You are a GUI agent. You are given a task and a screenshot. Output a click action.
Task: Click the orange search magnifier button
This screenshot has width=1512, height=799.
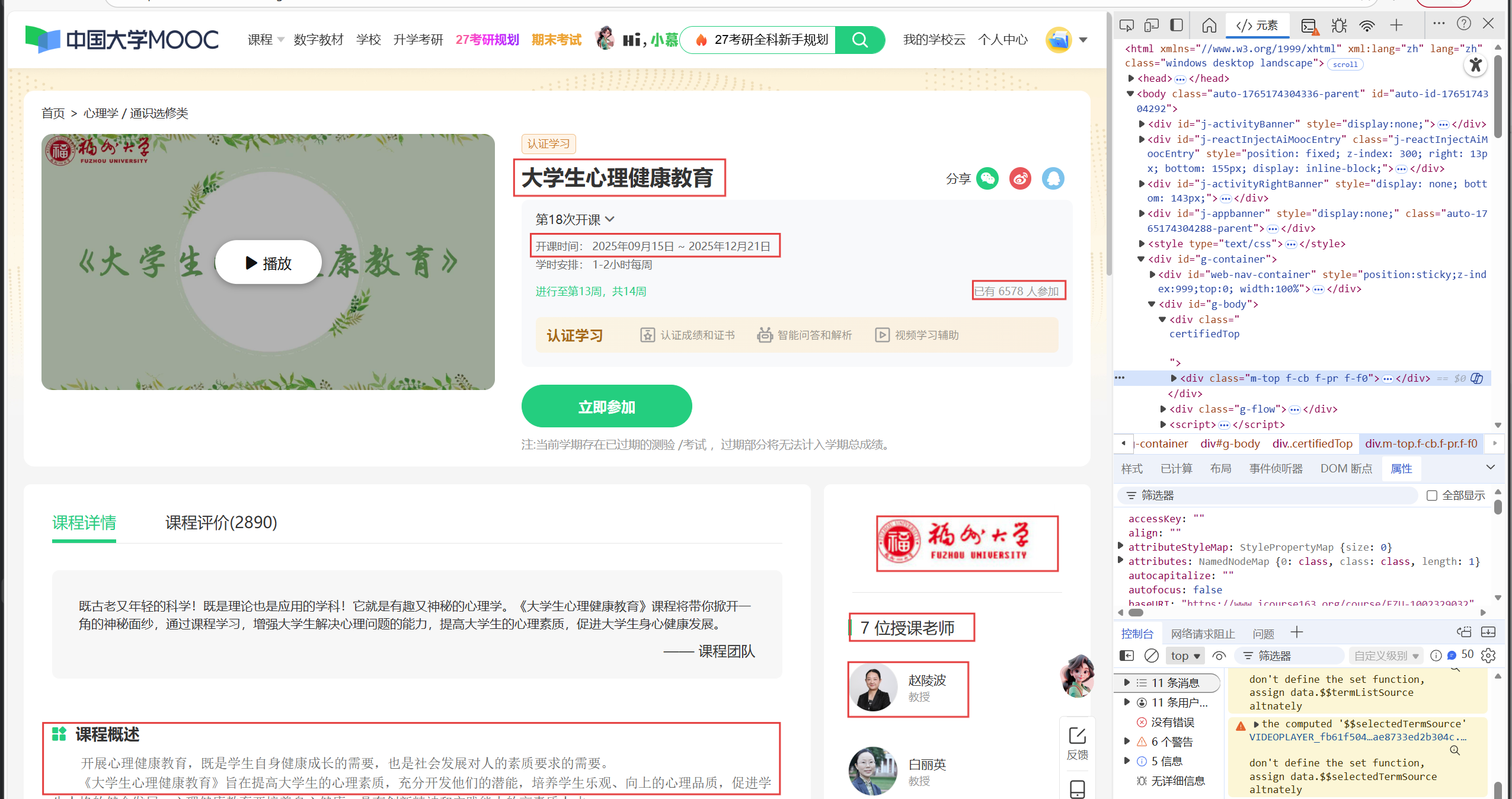(x=859, y=40)
